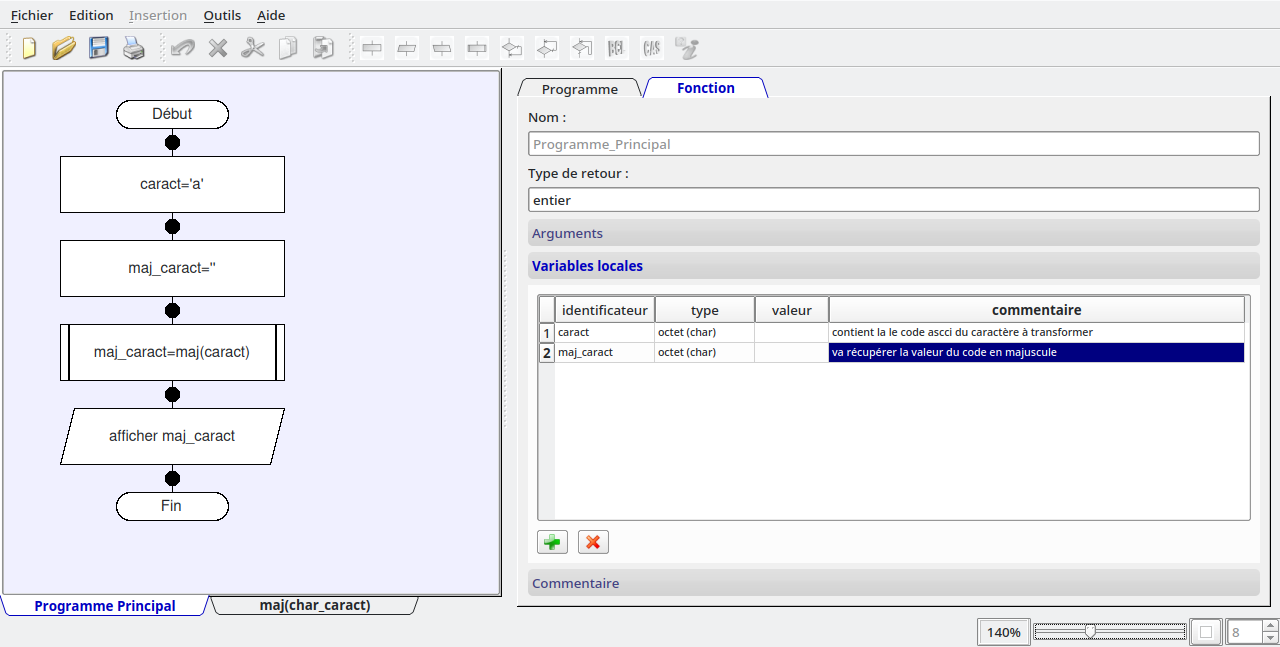The height and width of the screenshot is (647, 1280).
Task: Delete the variable with red X icon
Action: [593, 542]
